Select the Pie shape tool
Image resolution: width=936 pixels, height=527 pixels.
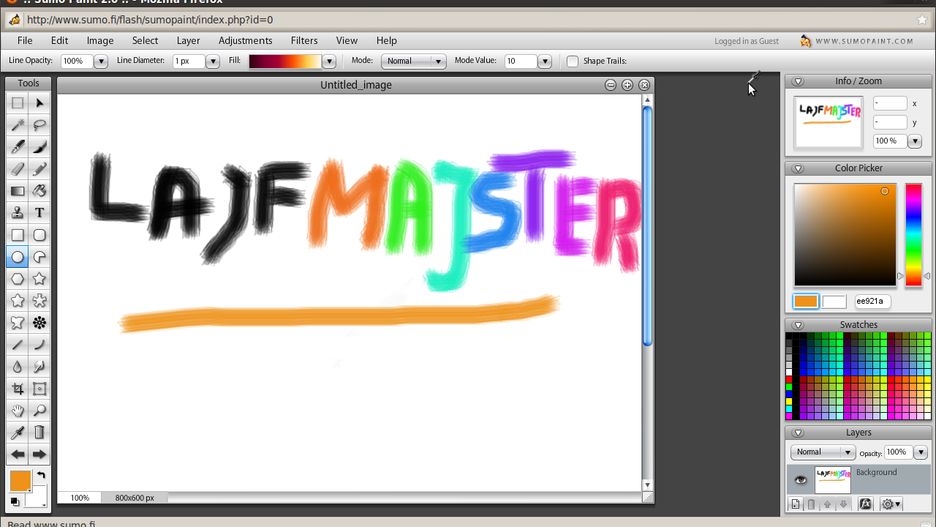[39, 257]
